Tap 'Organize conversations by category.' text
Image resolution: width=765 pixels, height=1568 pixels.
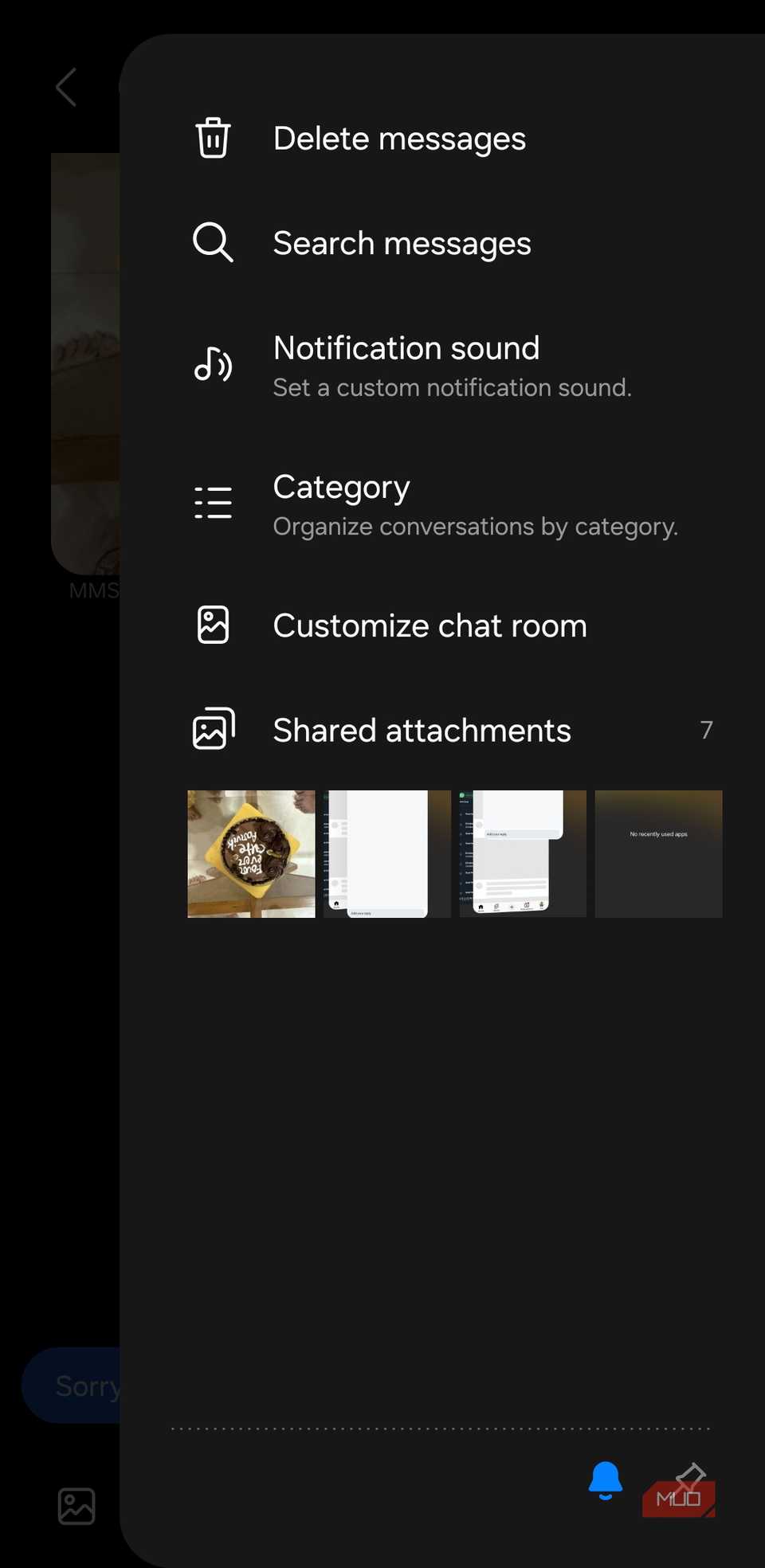coord(475,527)
